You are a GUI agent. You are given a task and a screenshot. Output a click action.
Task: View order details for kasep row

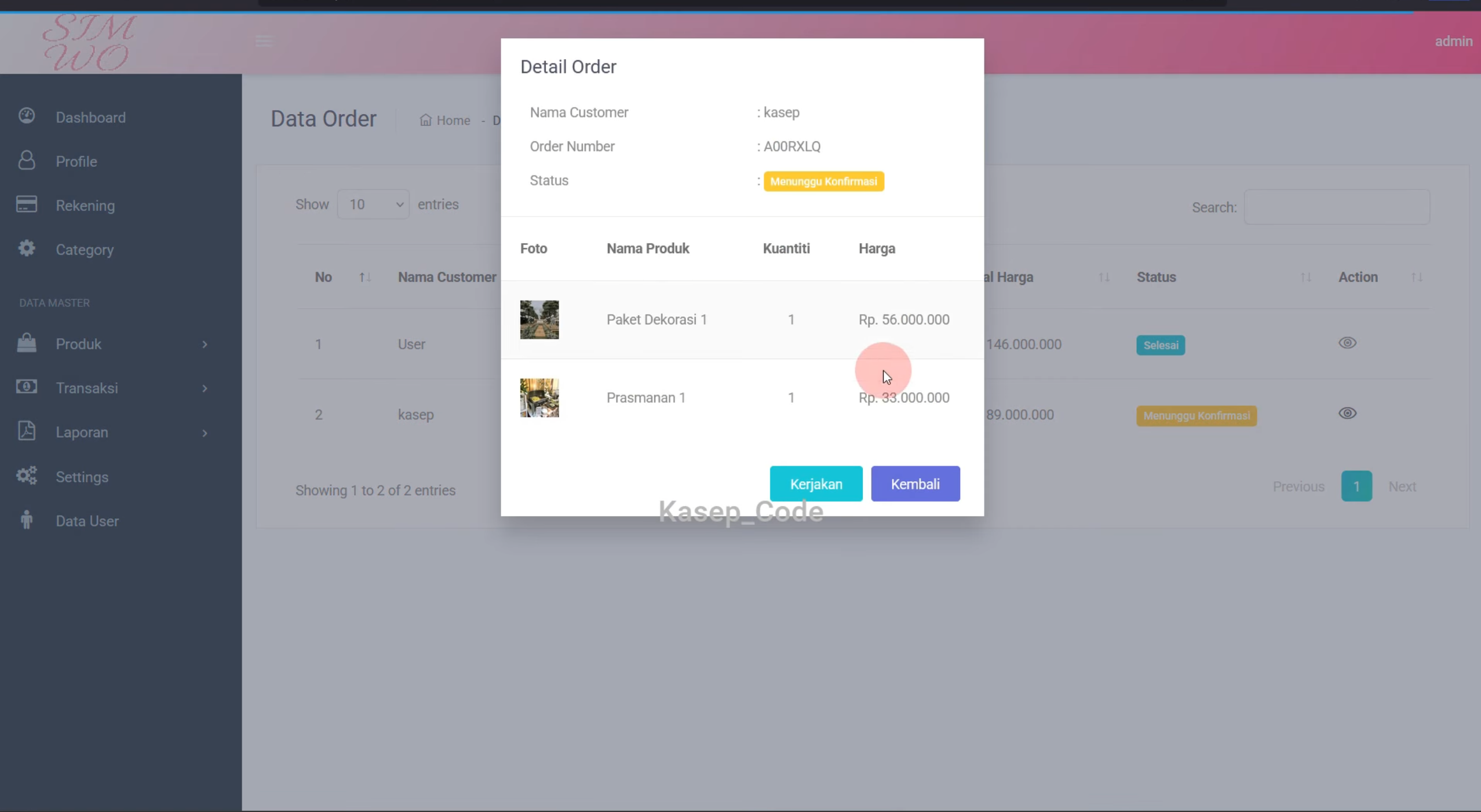click(x=1347, y=414)
